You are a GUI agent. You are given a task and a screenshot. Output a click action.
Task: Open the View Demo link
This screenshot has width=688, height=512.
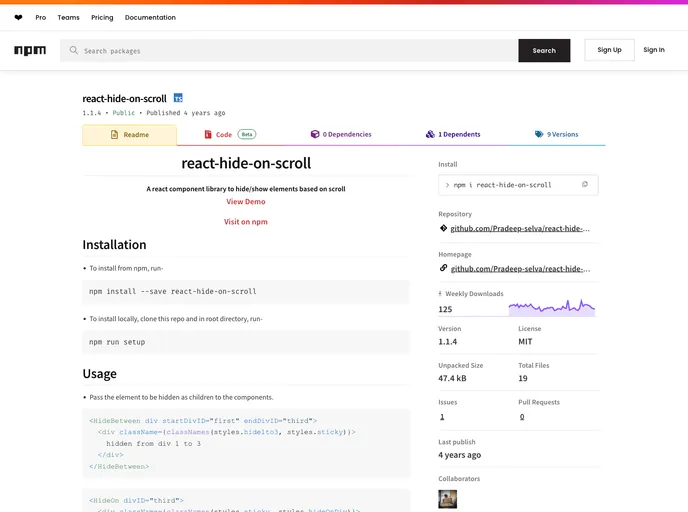pos(246,202)
